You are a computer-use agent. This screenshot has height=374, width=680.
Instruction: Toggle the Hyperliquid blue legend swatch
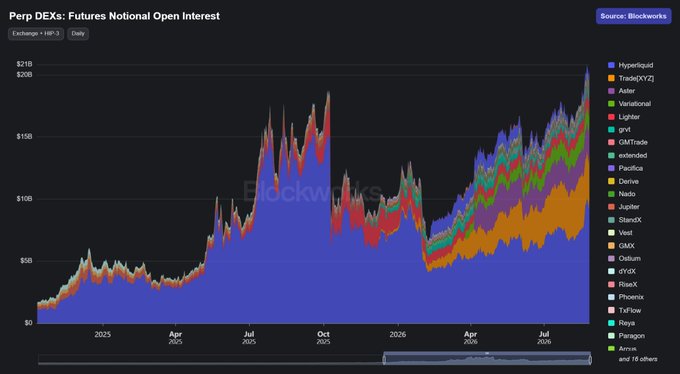611,65
